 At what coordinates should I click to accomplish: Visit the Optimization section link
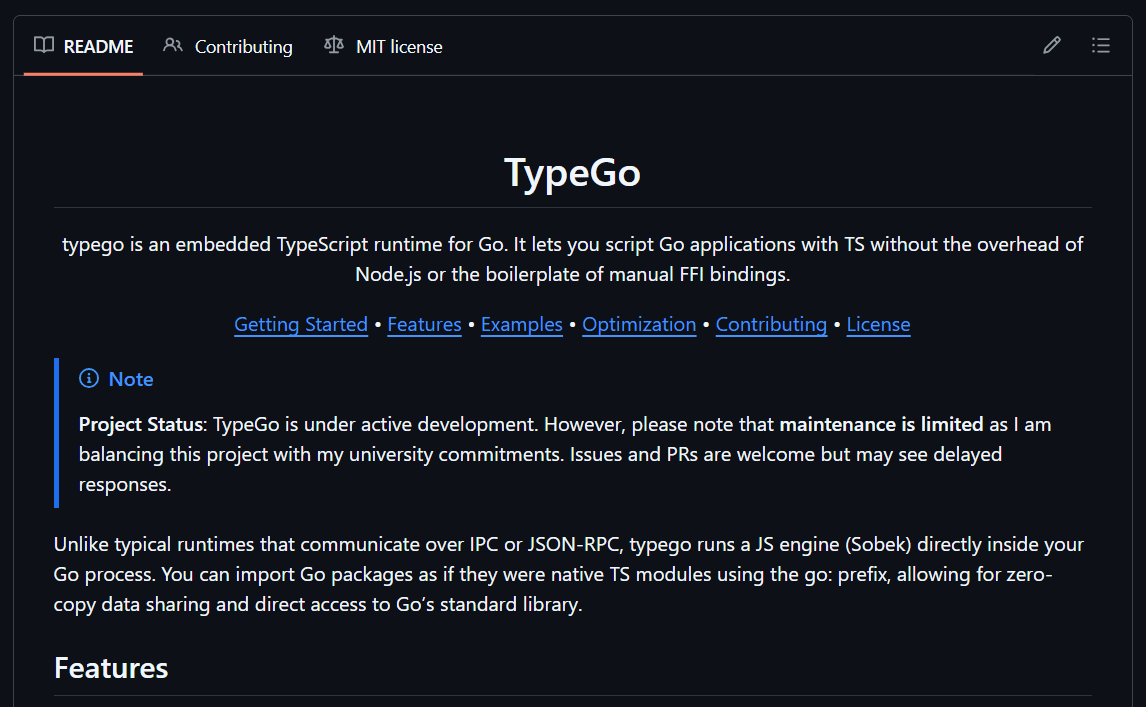coord(639,324)
